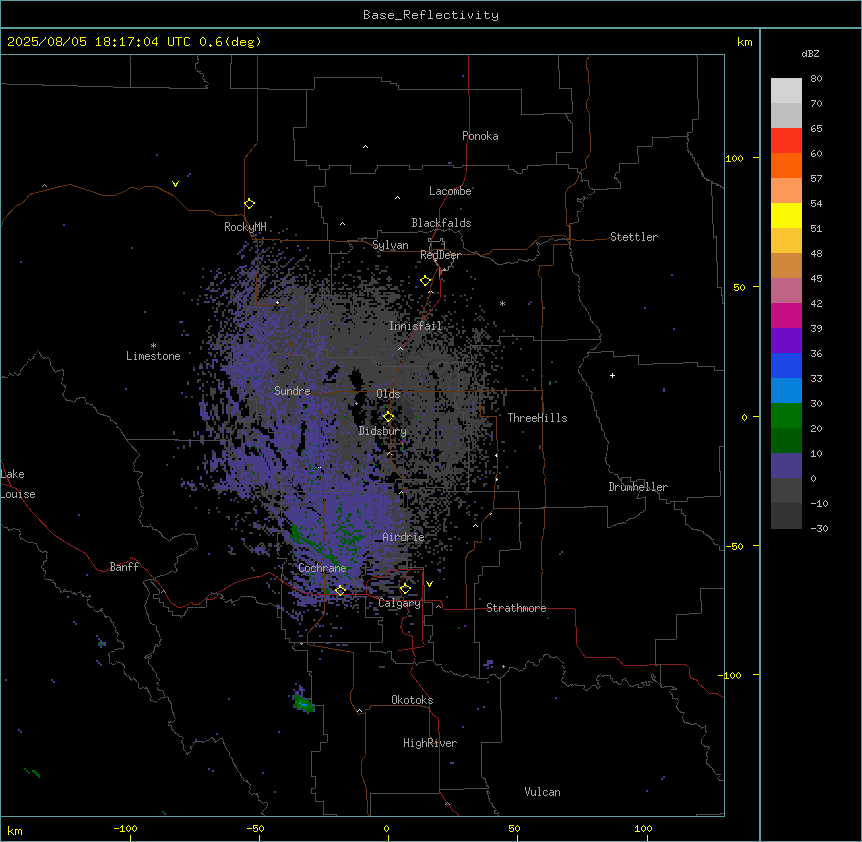Click the -30 value on the dBZ scale
Viewport: 862px width, 842px height.
(x=819, y=528)
